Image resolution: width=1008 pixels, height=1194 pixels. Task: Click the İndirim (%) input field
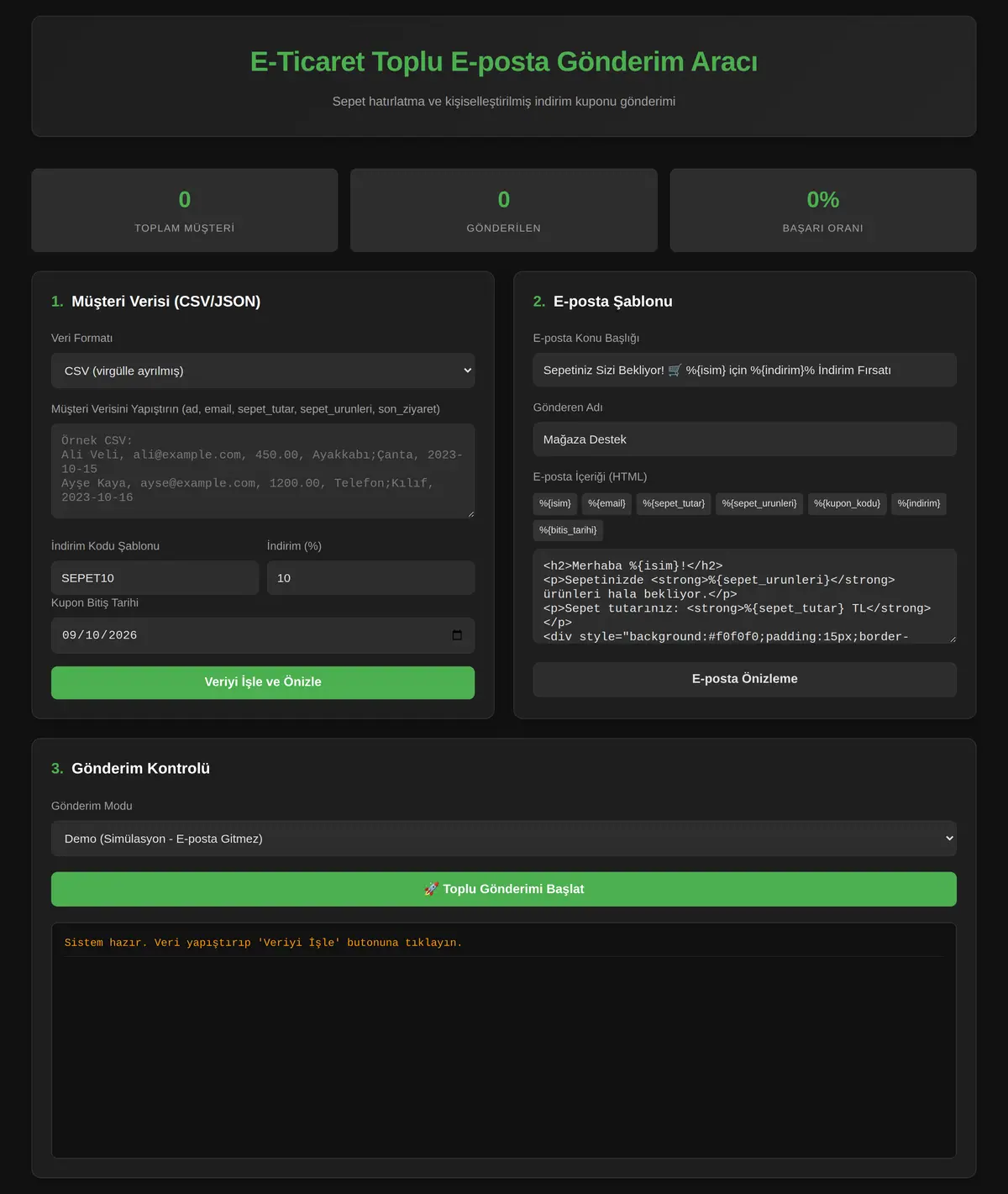[370, 578]
